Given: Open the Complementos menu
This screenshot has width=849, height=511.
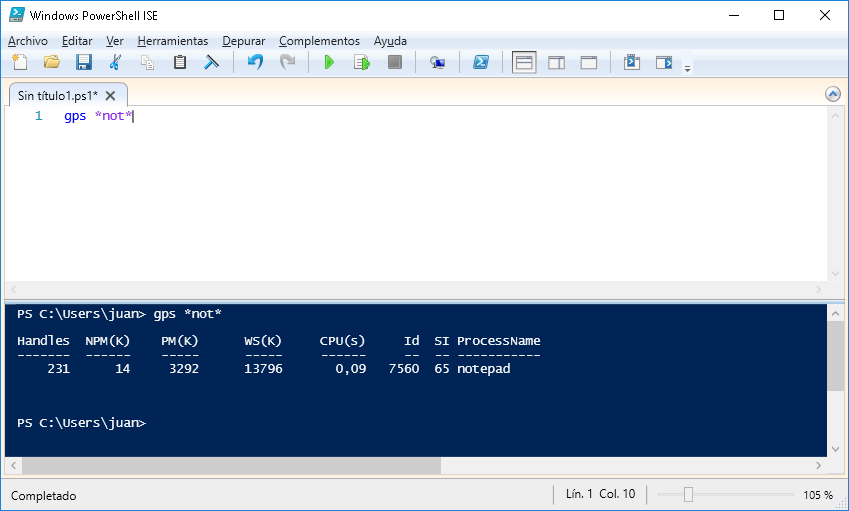Looking at the screenshot, I should tap(319, 41).
